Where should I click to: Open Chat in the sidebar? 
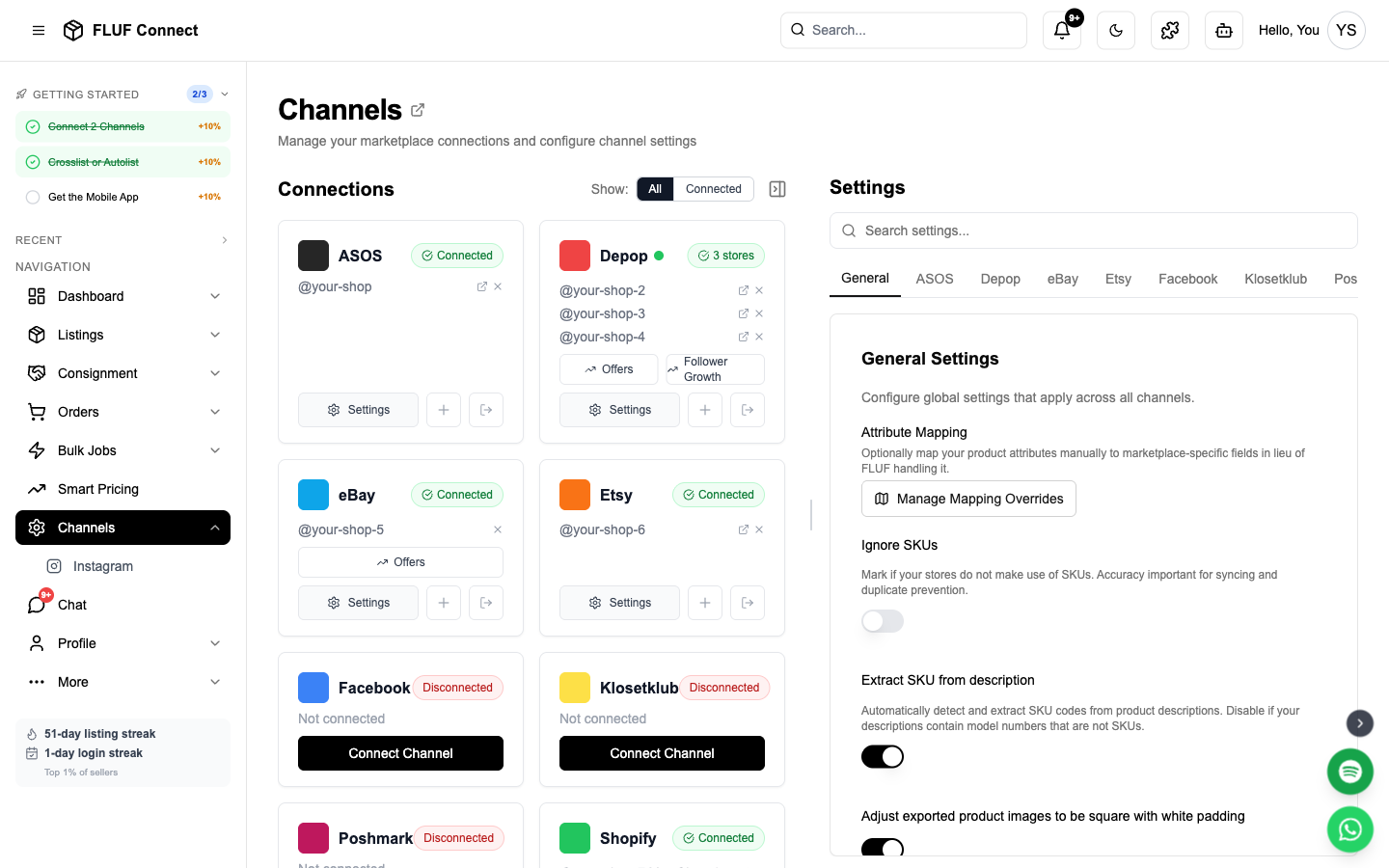coord(123,605)
